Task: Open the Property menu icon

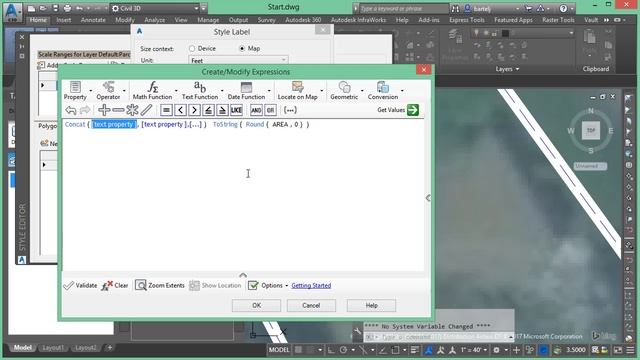Action: [75, 87]
